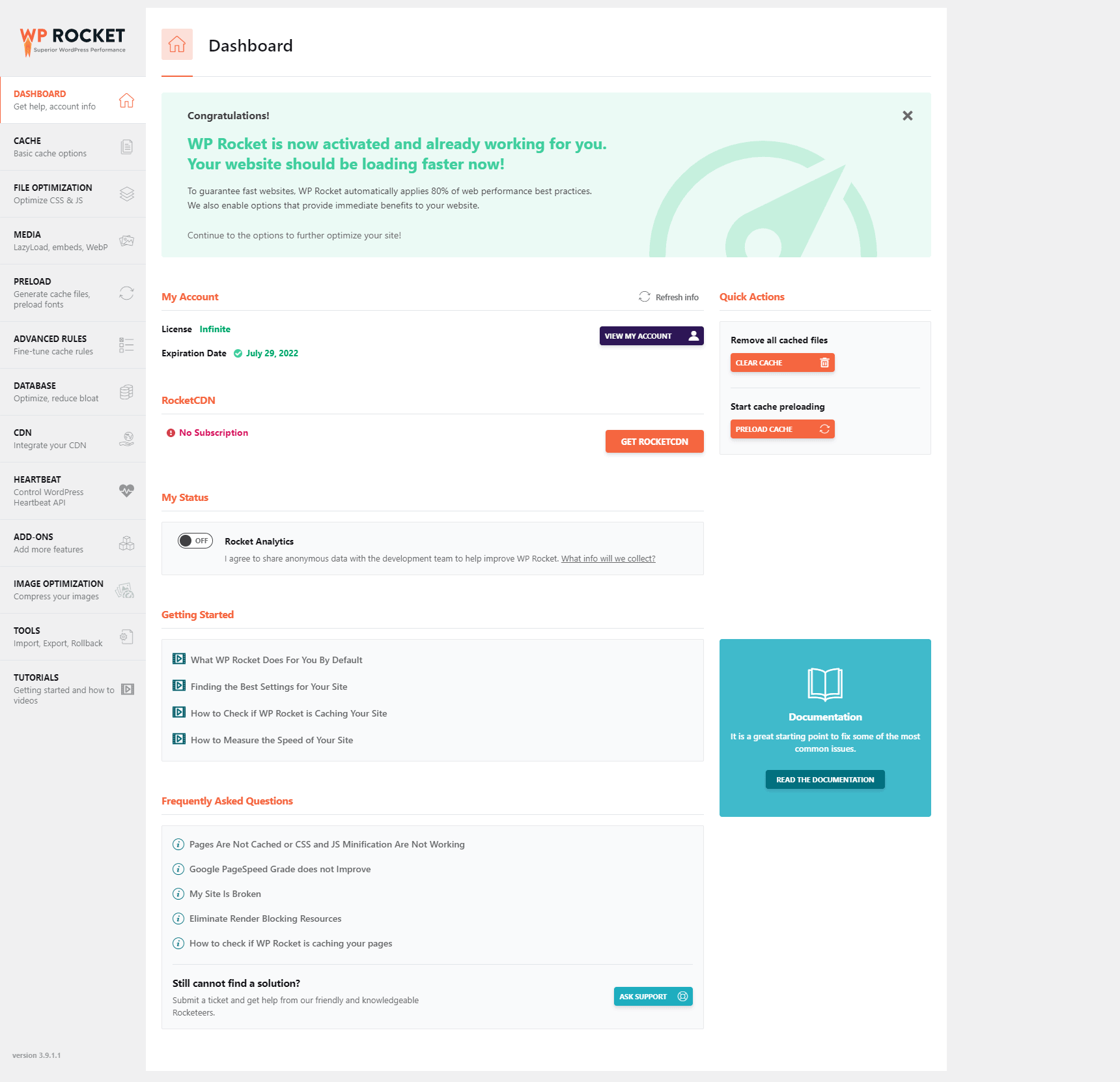1120x1082 pixels.
Task: Open the Image Optimization tab
Action: point(73,590)
